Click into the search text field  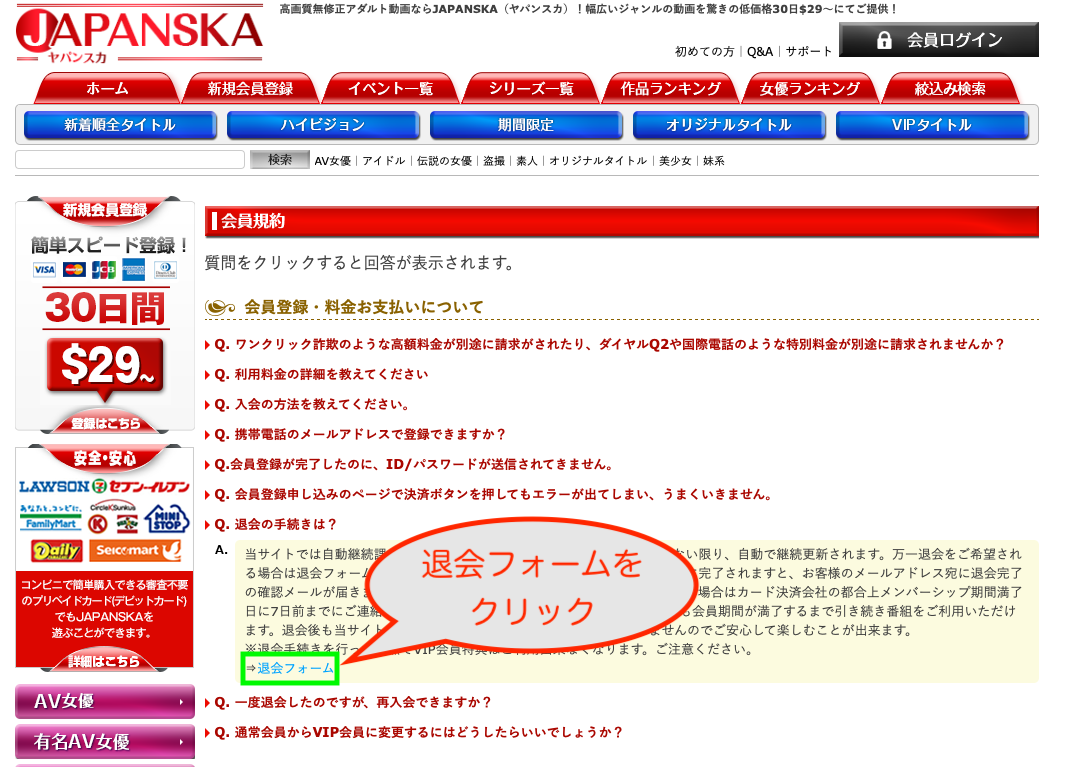point(130,160)
